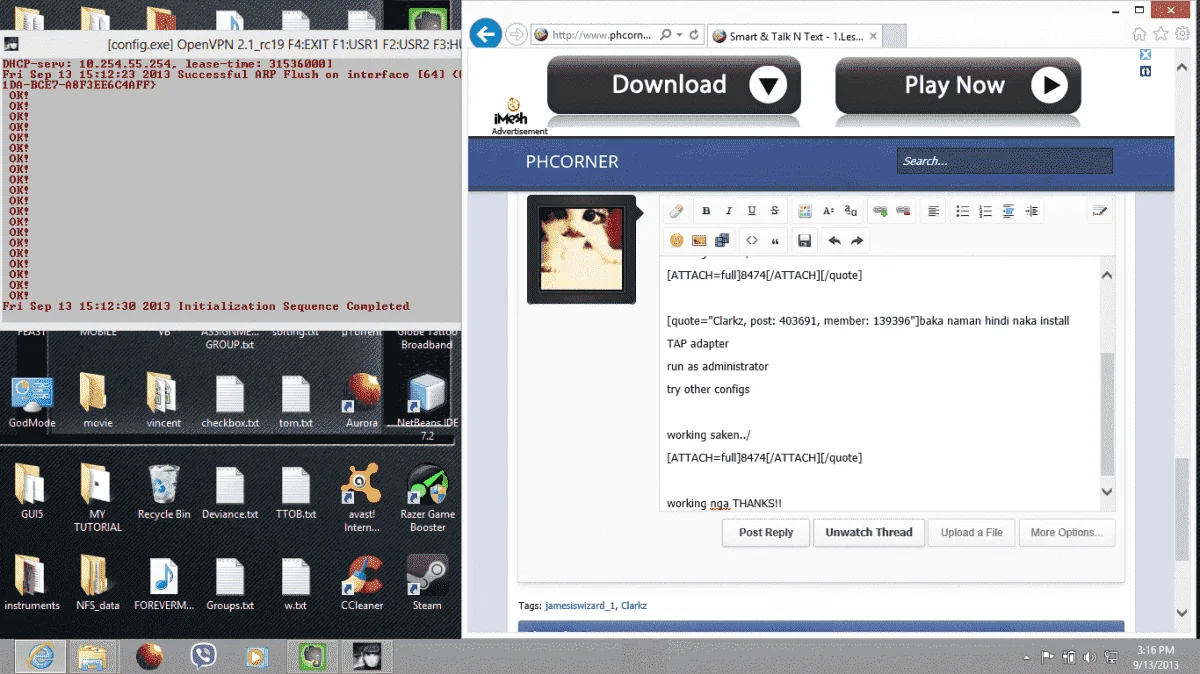
Task: Click the Play Now ad button
Action: click(x=958, y=85)
